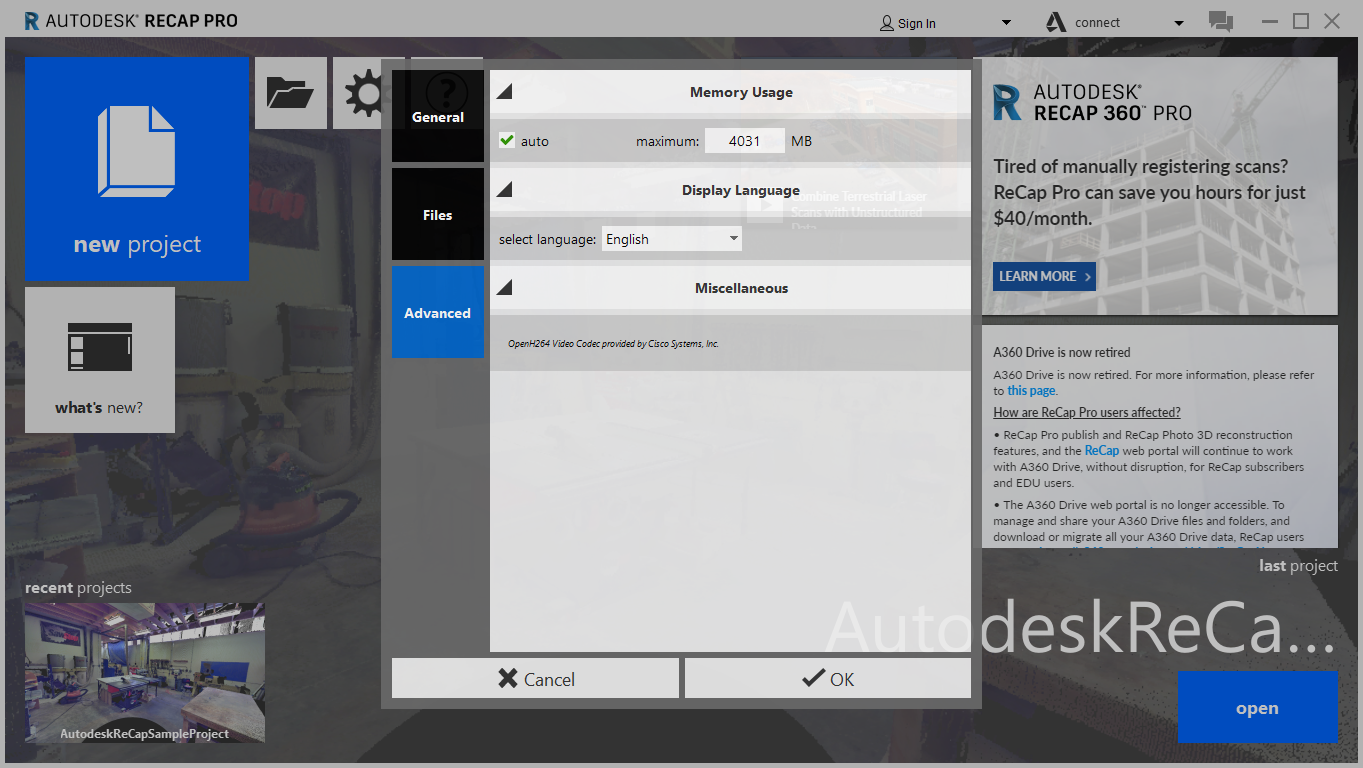This screenshot has width=1363, height=768.
Task: Open the folder icon to browse projects
Action: click(291, 93)
